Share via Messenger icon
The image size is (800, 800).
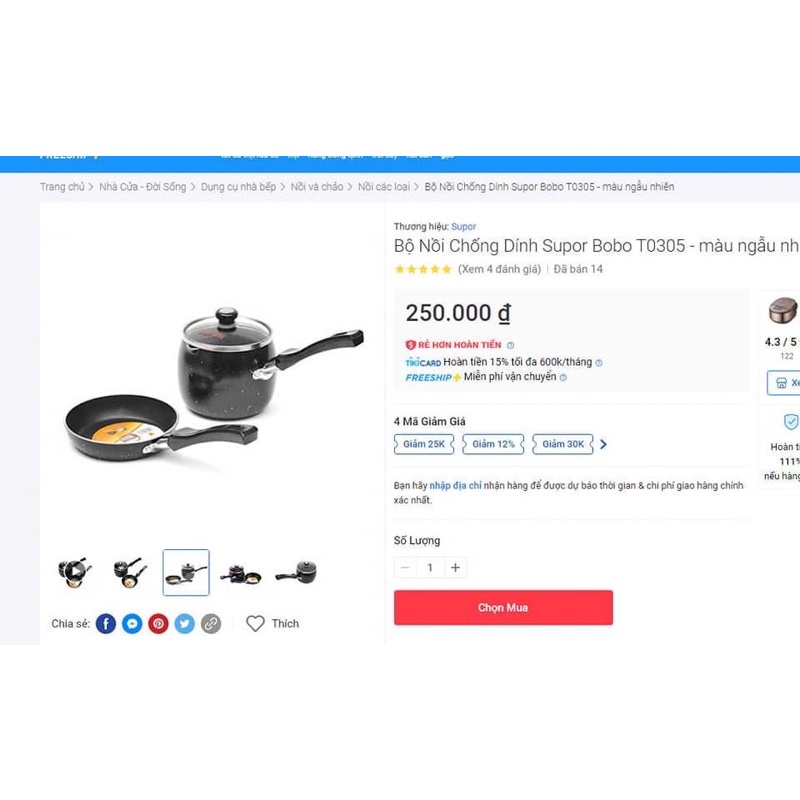(x=132, y=623)
